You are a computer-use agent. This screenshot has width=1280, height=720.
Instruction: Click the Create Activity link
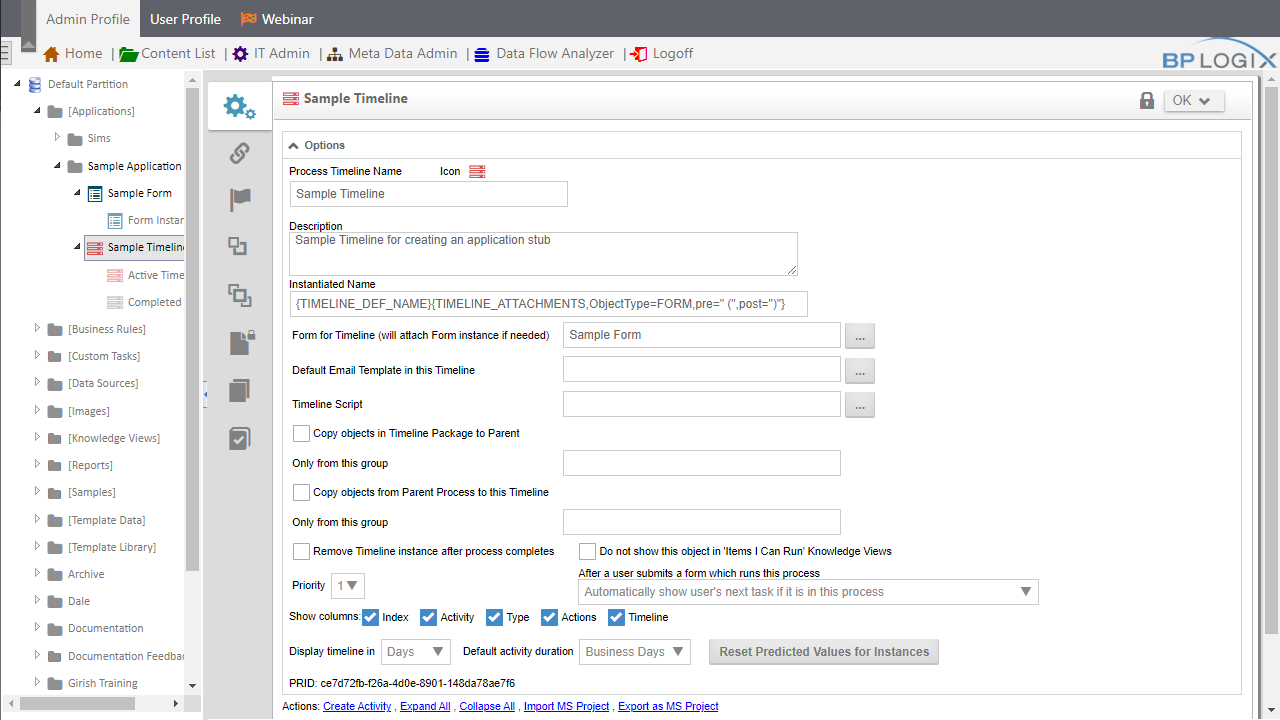[357, 706]
